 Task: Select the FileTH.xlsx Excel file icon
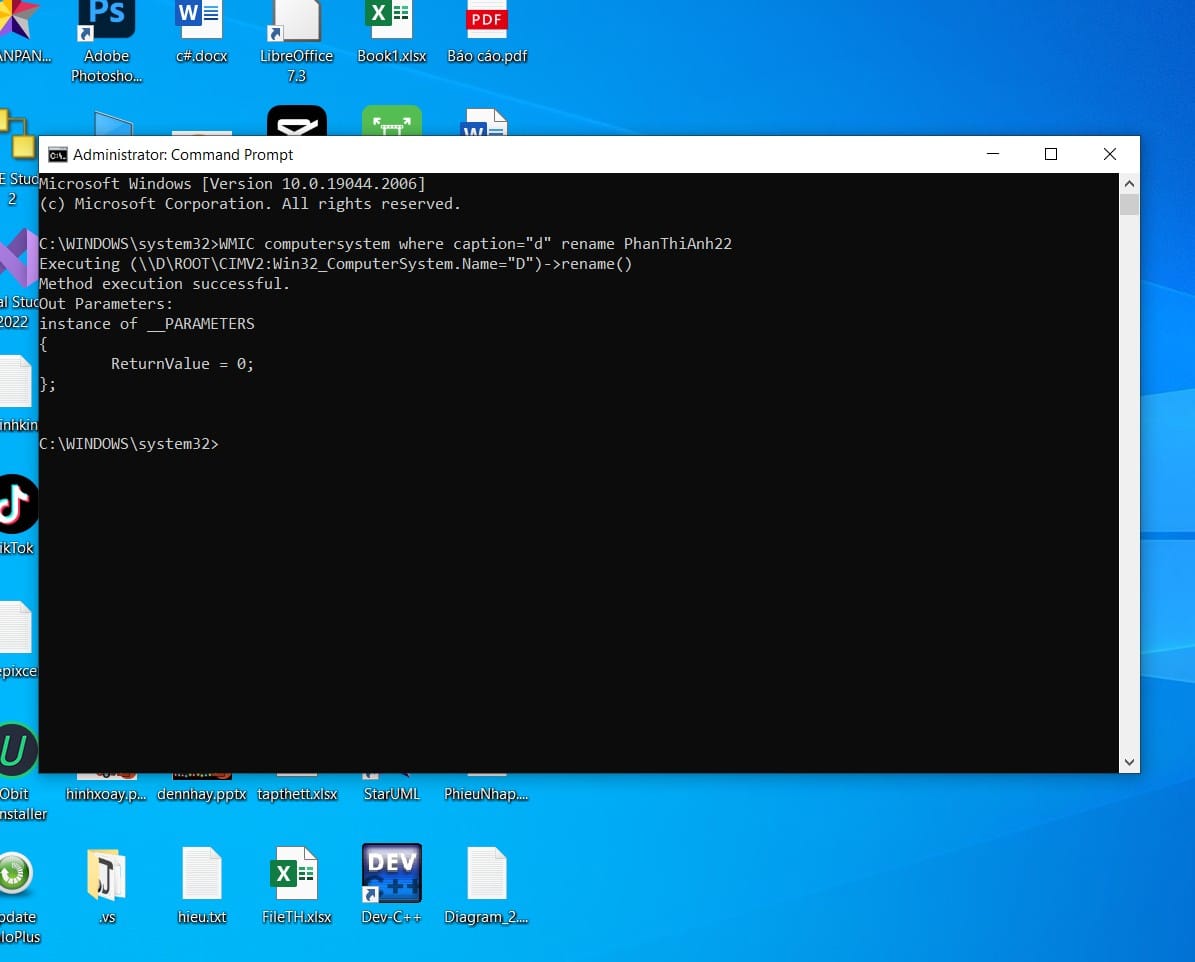point(296,874)
